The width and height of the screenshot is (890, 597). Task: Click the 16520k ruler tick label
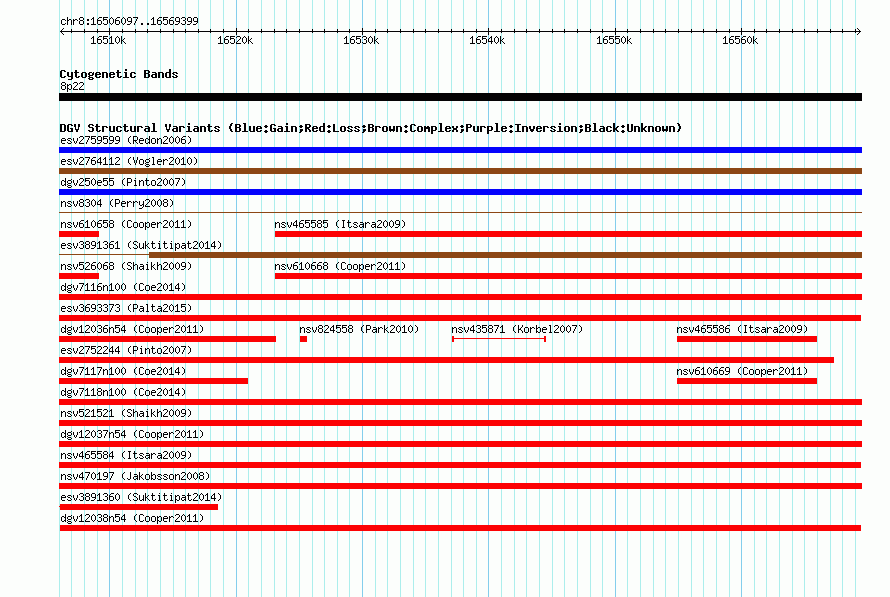[x=235, y=40]
